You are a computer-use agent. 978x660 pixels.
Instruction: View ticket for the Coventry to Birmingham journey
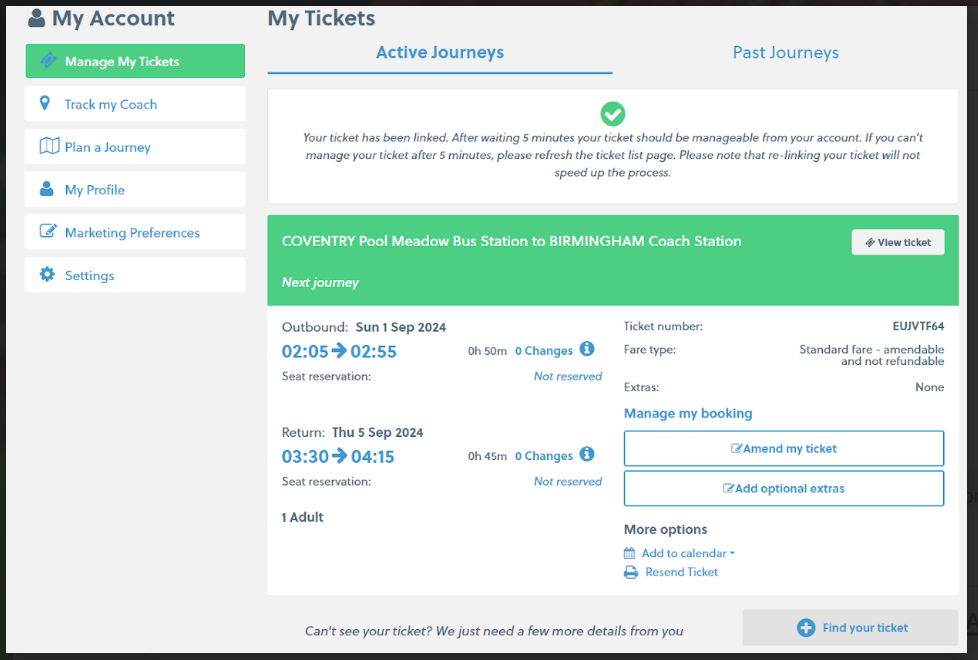click(897, 241)
